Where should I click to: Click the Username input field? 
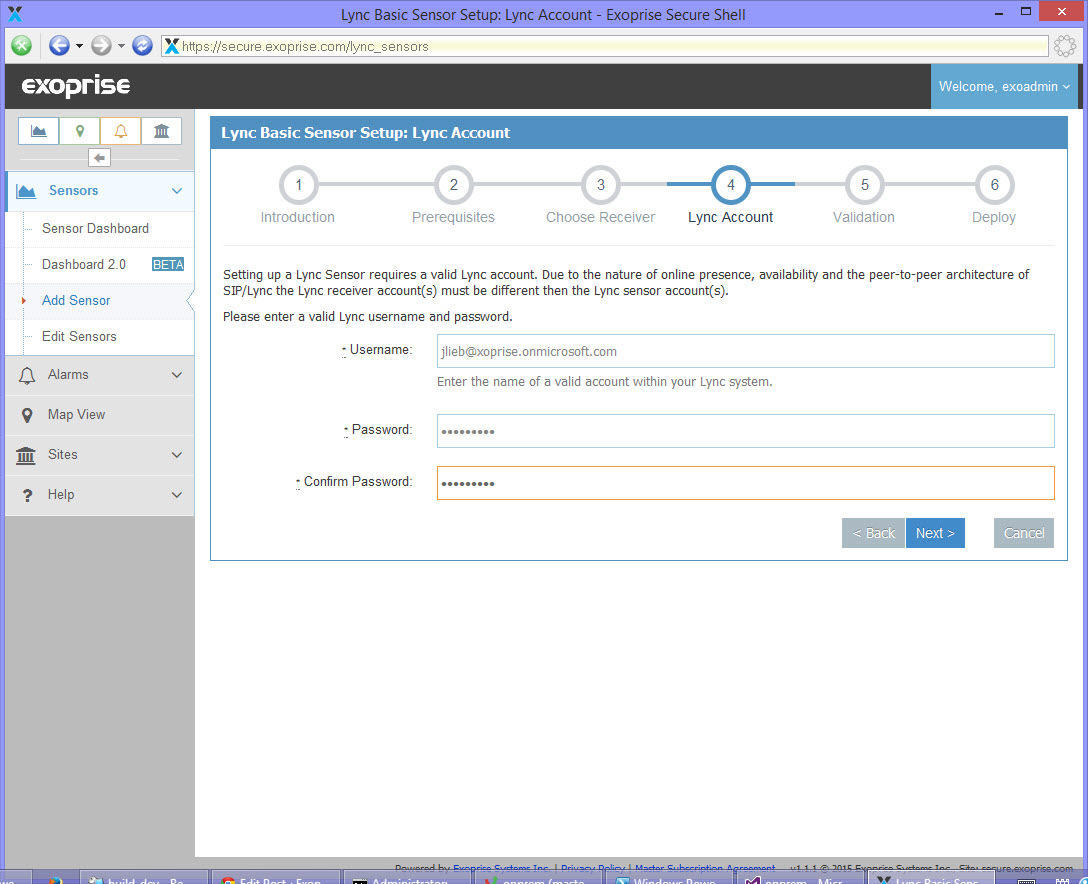[x=745, y=351]
